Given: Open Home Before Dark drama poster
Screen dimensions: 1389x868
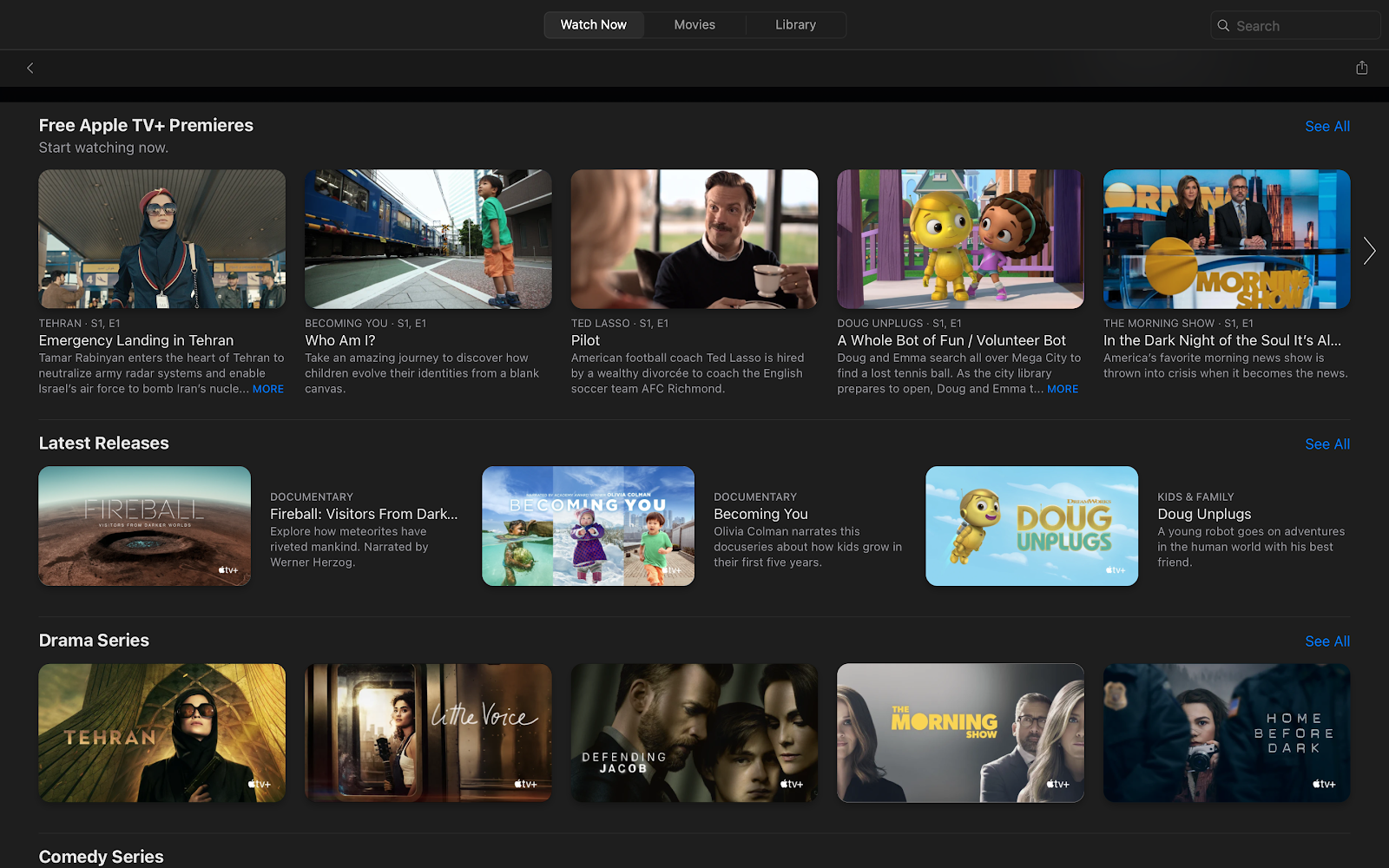Looking at the screenshot, I should (1227, 733).
